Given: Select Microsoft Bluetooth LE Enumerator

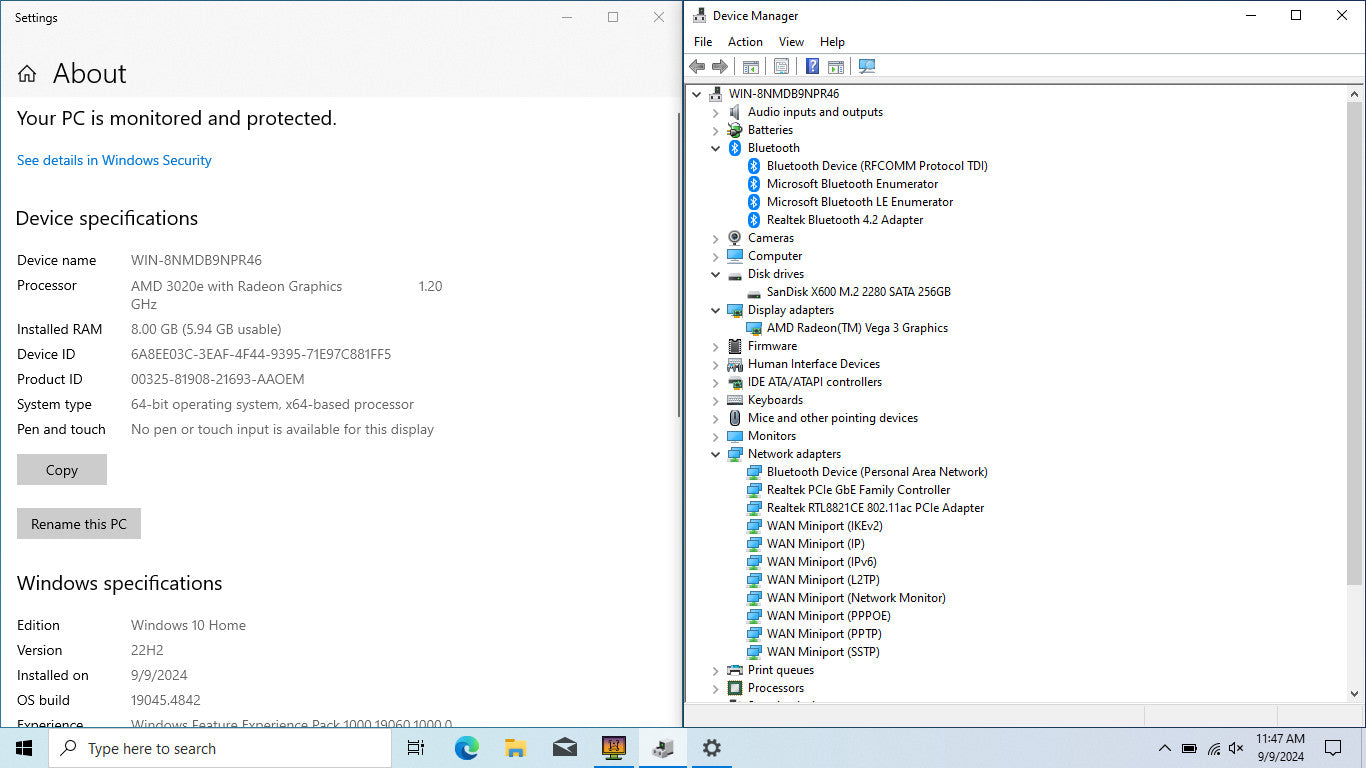Looking at the screenshot, I should (860, 202).
